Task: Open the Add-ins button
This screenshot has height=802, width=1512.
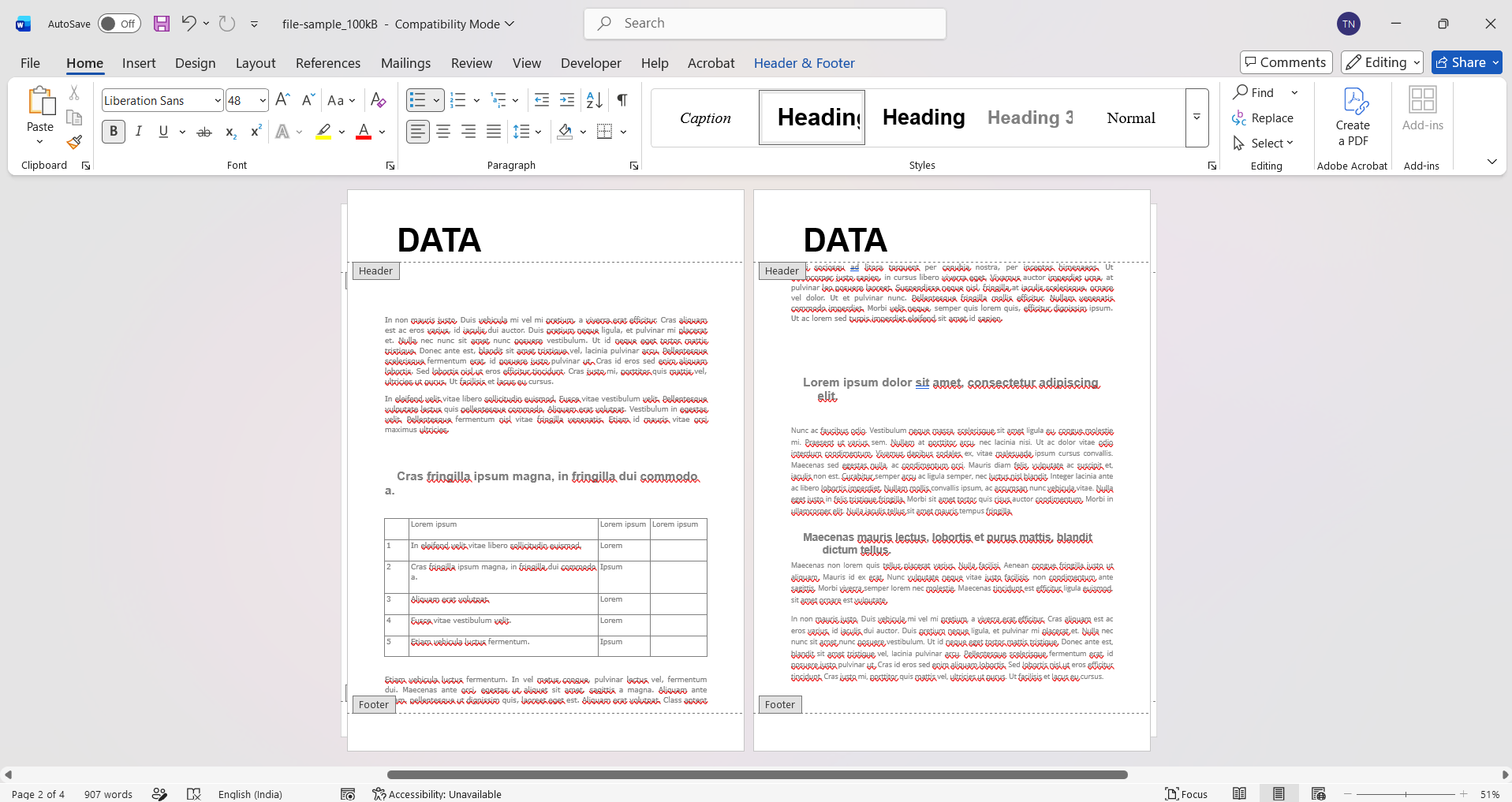Action: click(1423, 109)
